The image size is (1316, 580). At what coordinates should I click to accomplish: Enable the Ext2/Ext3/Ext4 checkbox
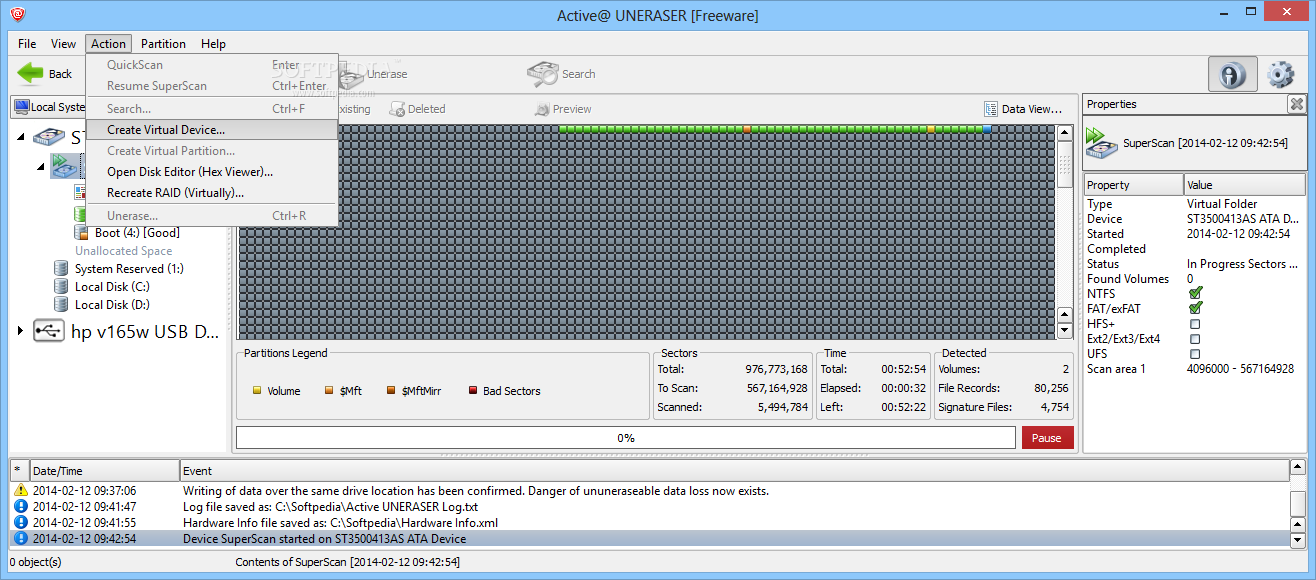click(1195, 339)
